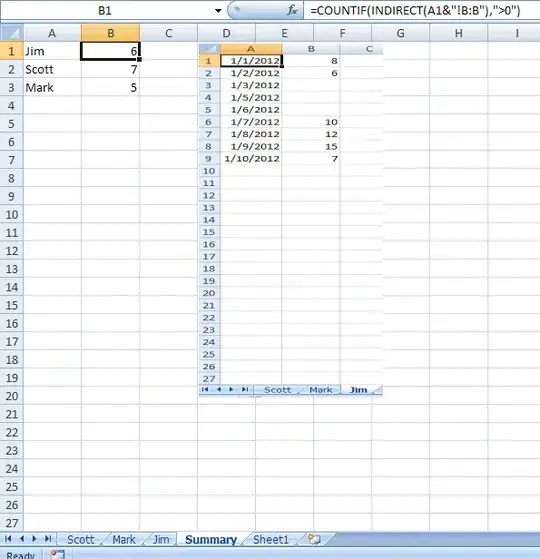
Task: Click next sheet navigation arrow
Action: 34,539
